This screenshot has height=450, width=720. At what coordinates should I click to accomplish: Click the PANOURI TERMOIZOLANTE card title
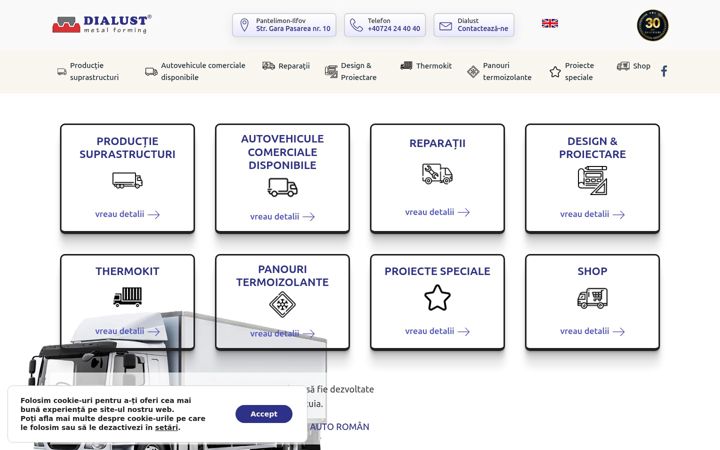(282, 276)
